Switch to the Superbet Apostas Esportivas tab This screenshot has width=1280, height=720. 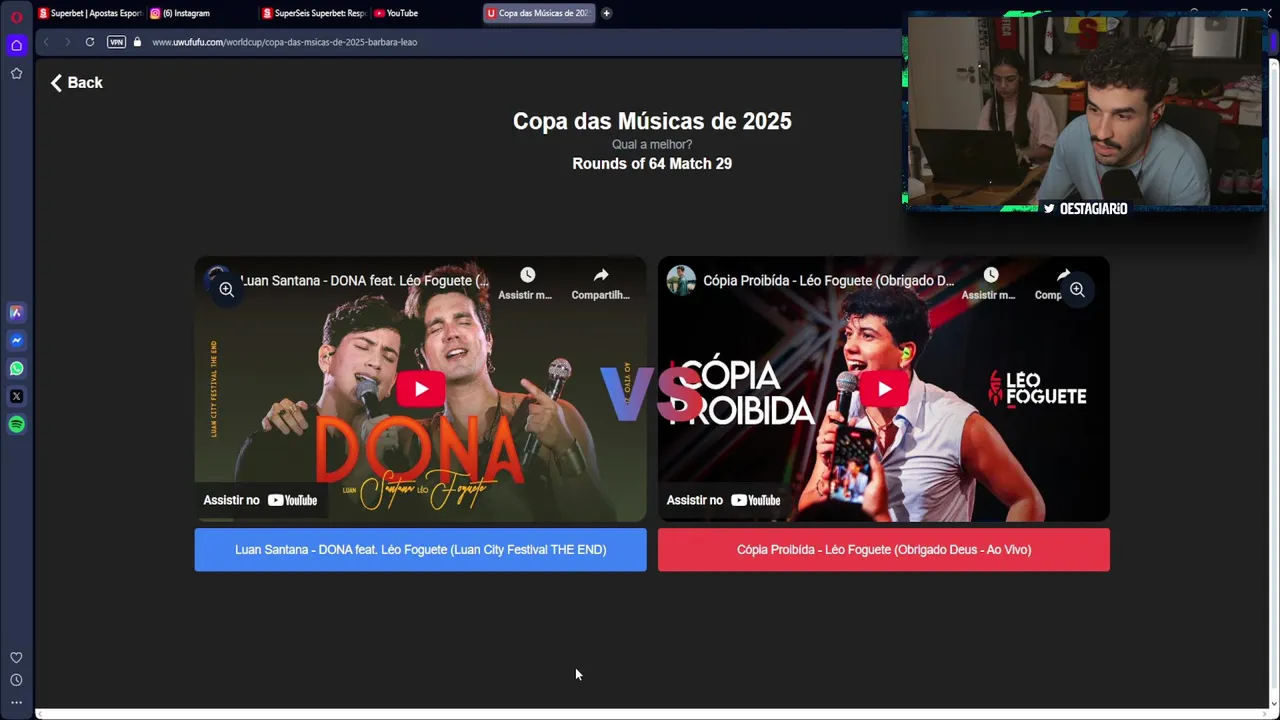[x=90, y=13]
